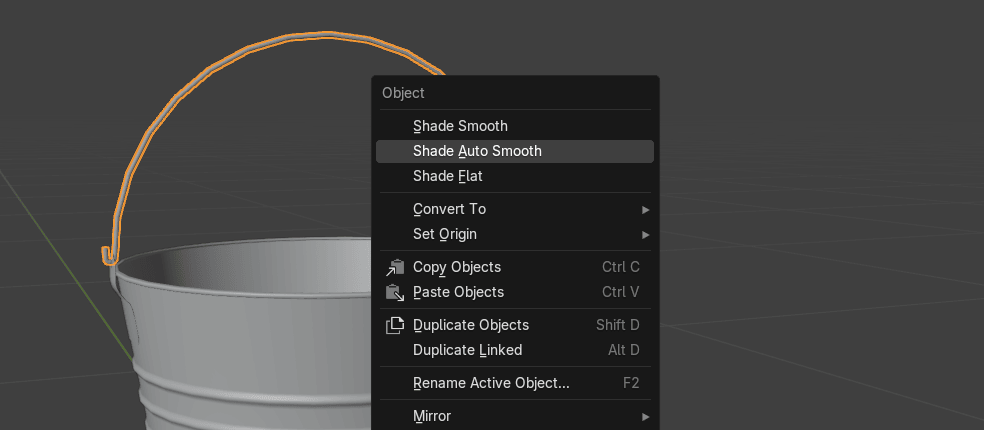Click the Set Origin menu label
Screen dimensions: 984x430
click(444, 234)
